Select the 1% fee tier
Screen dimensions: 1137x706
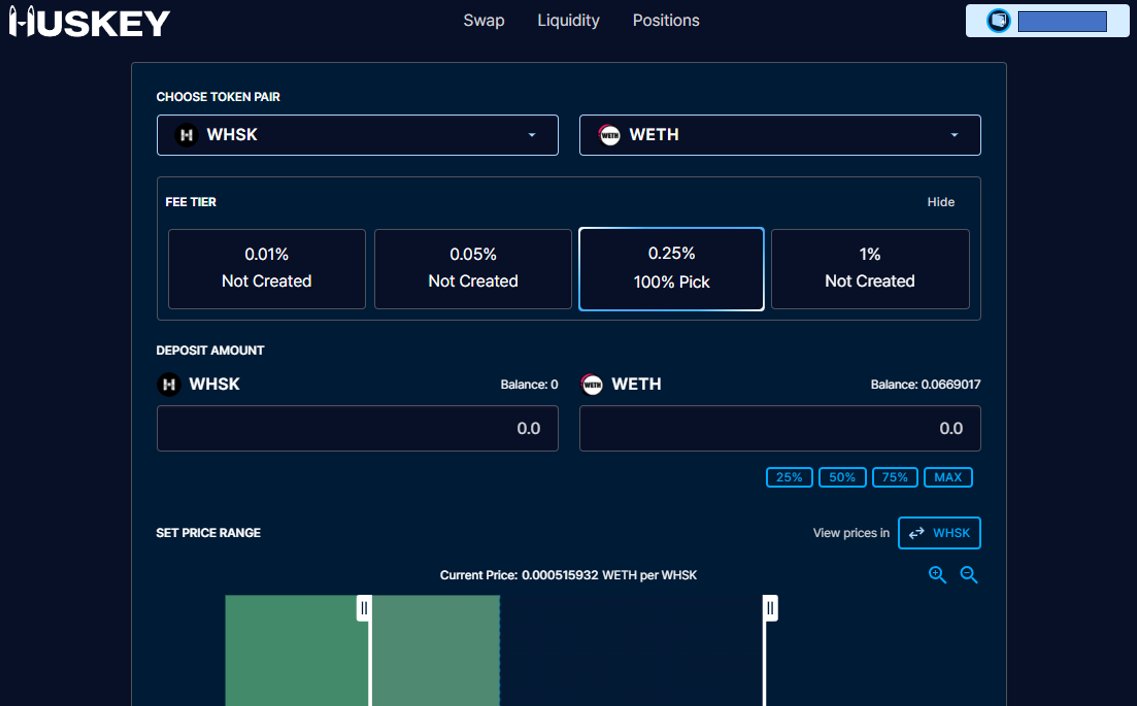click(869, 268)
